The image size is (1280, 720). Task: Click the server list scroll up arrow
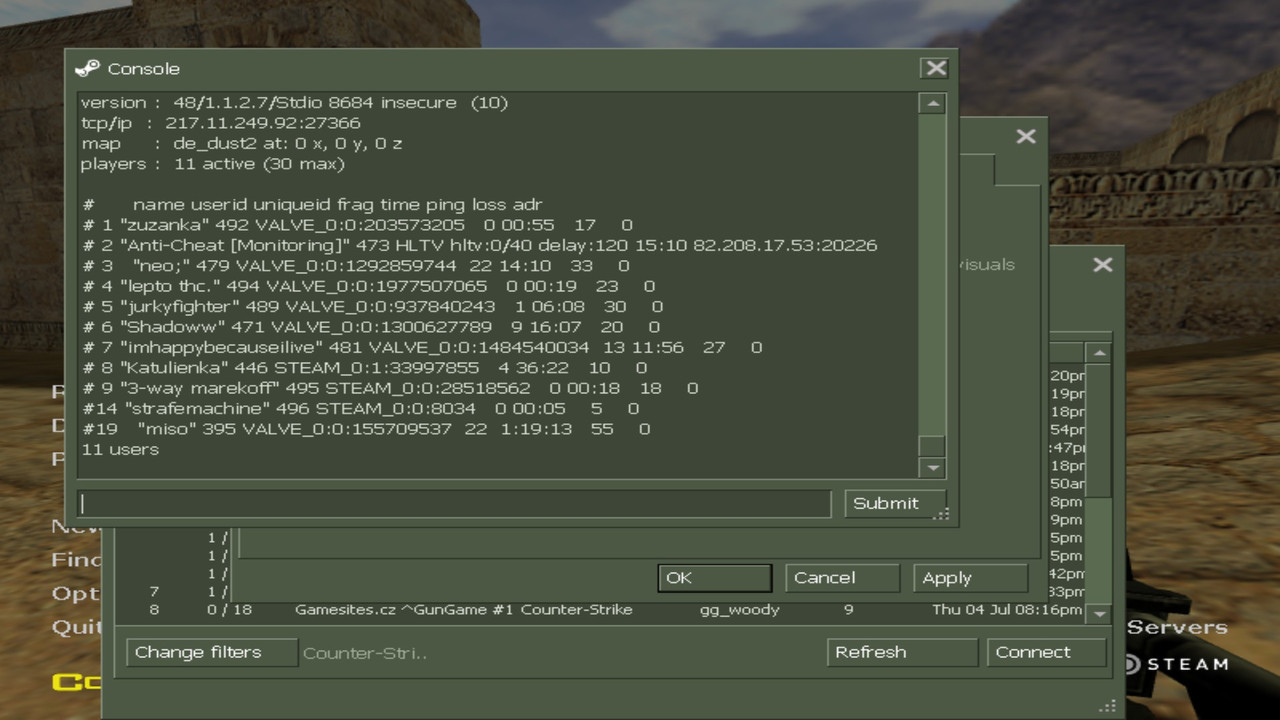coord(1099,353)
